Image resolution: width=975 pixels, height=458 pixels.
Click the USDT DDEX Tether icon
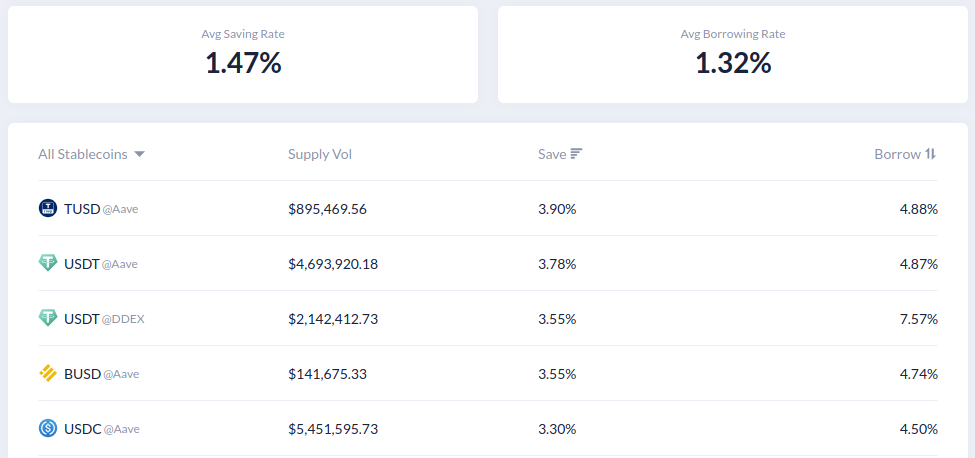[48, 318]
